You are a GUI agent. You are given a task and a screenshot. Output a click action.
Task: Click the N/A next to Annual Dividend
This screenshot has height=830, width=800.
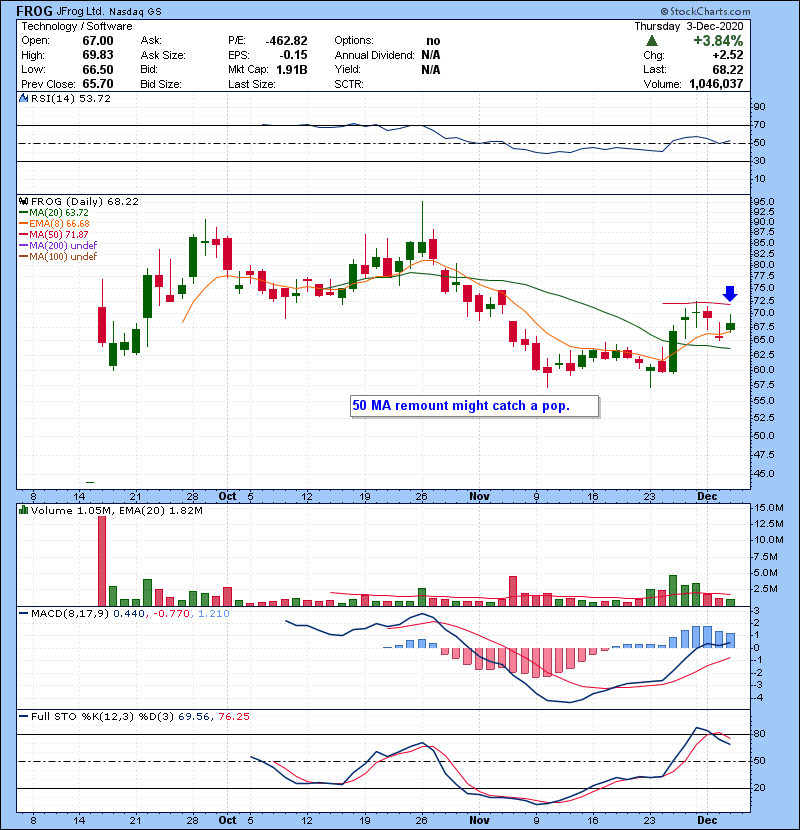coord(431,55)
